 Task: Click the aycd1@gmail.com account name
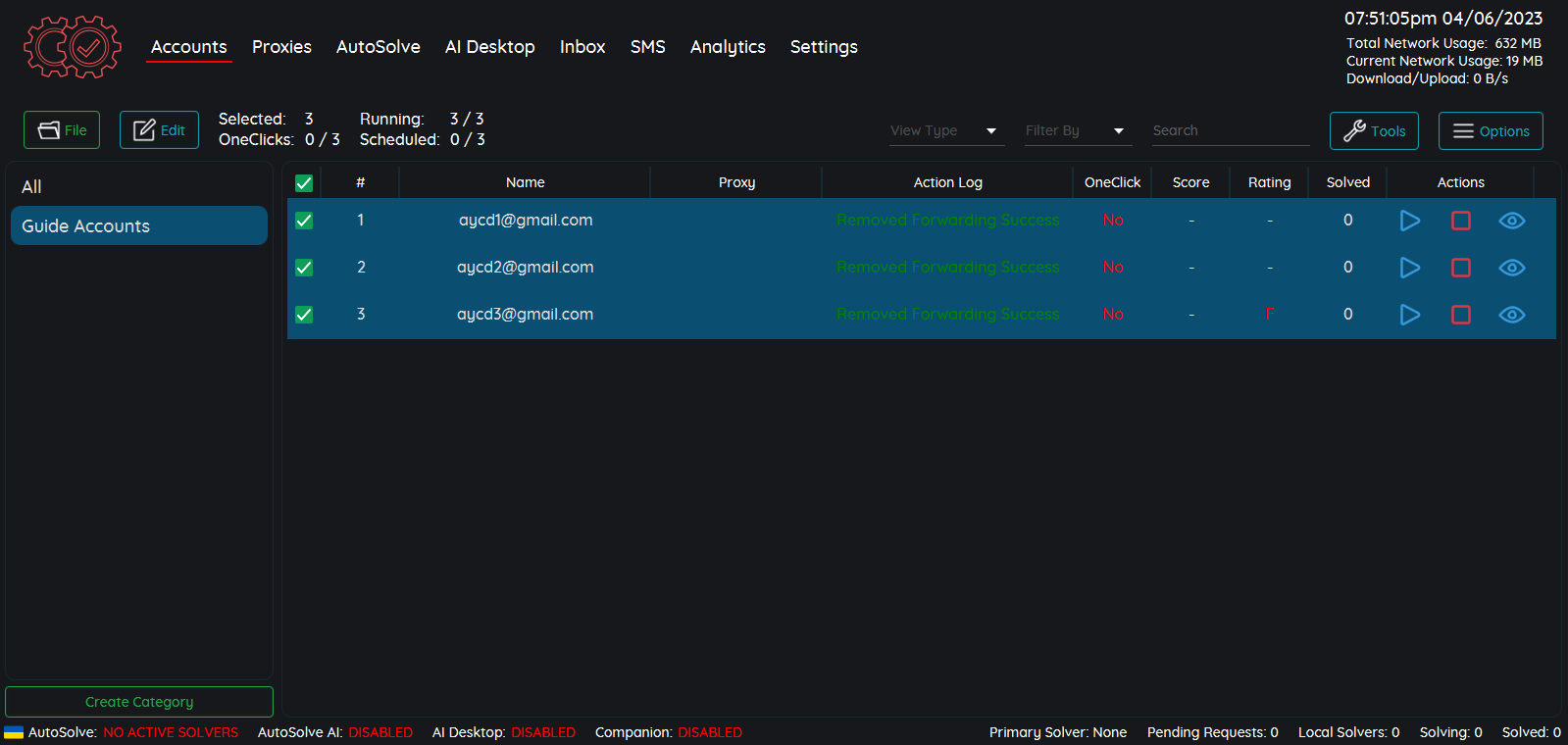click(x=526, y=221)
